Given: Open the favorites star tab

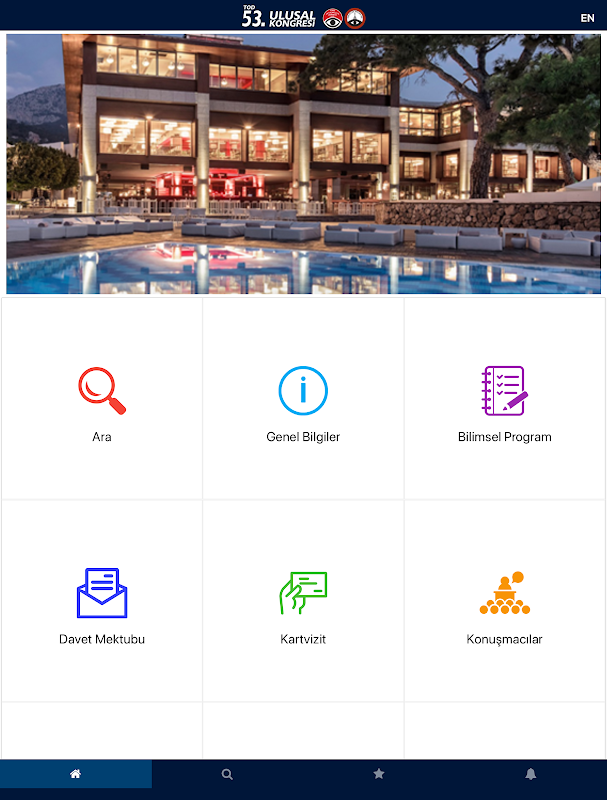Looking at the screenshot, I should coord(378,774).
